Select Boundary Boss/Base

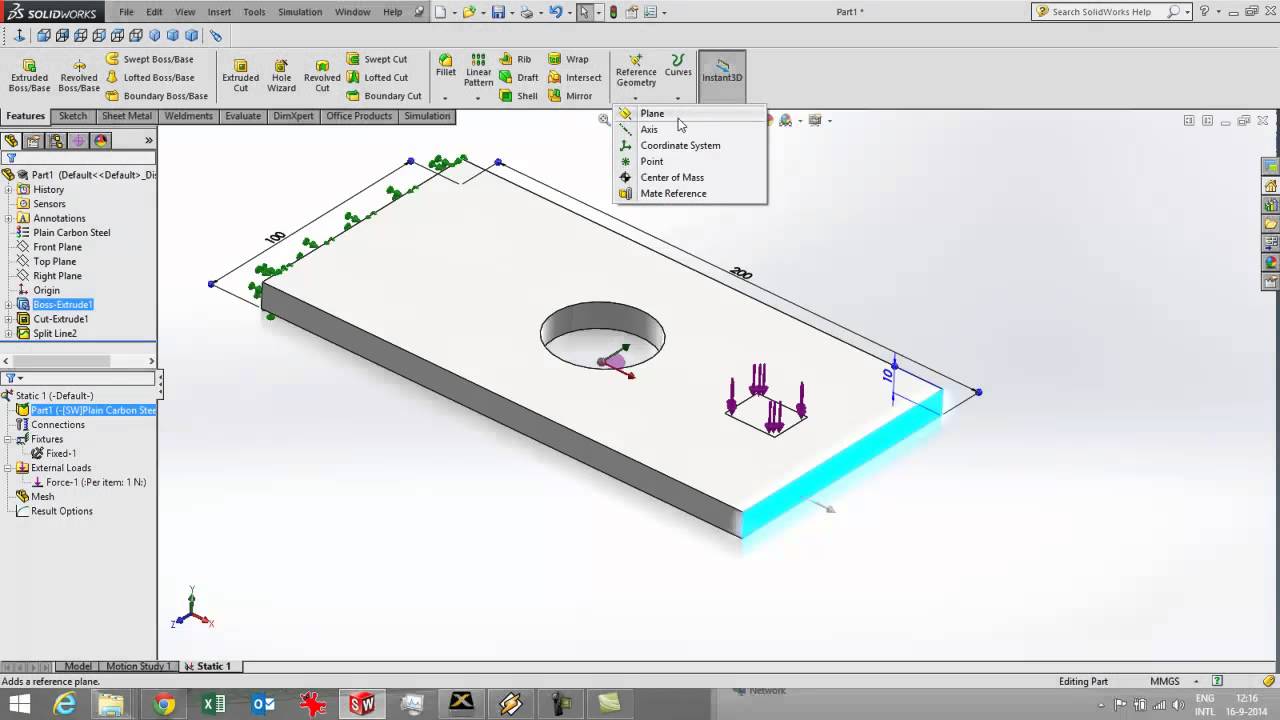(x=157, y=96)
